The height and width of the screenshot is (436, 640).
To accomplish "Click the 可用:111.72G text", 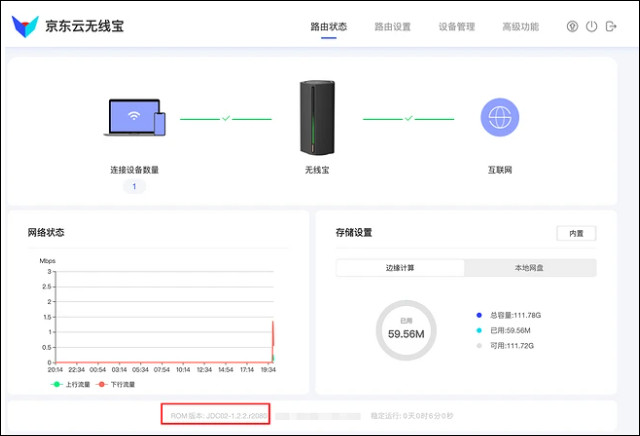I will coord(512,346).
